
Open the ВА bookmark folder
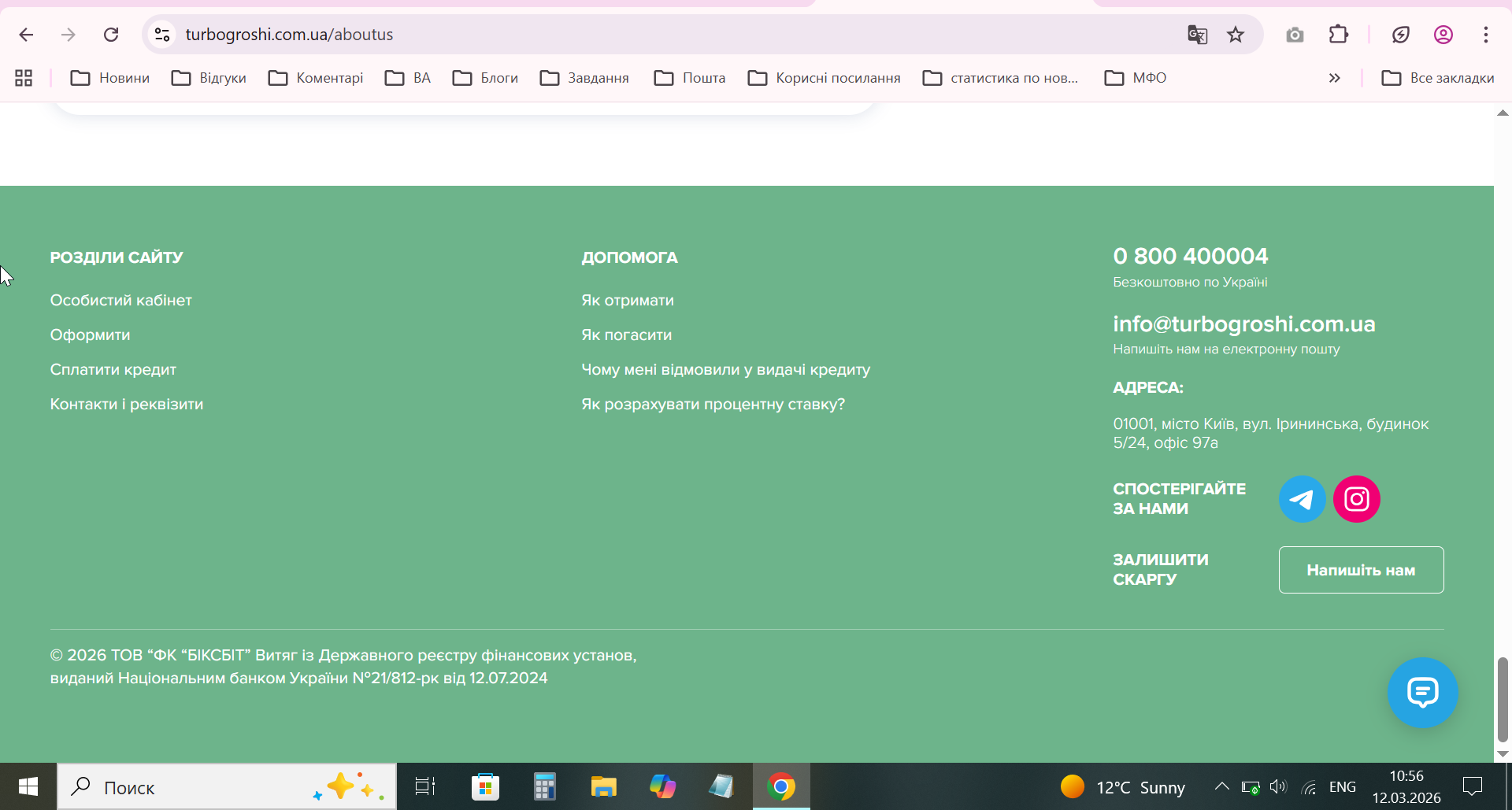408,78
